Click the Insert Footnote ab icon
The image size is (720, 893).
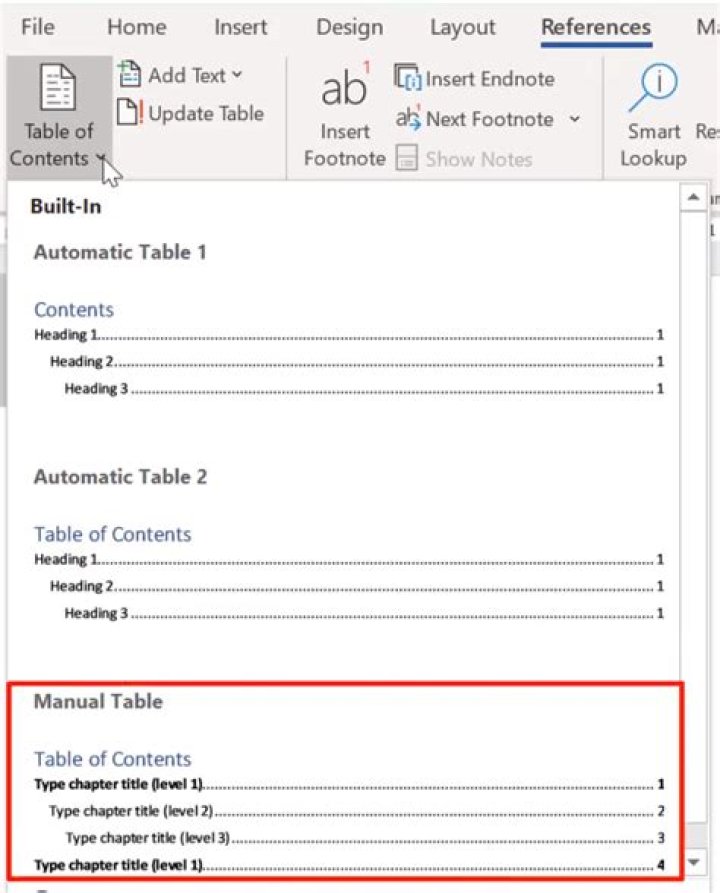(344, 88)
